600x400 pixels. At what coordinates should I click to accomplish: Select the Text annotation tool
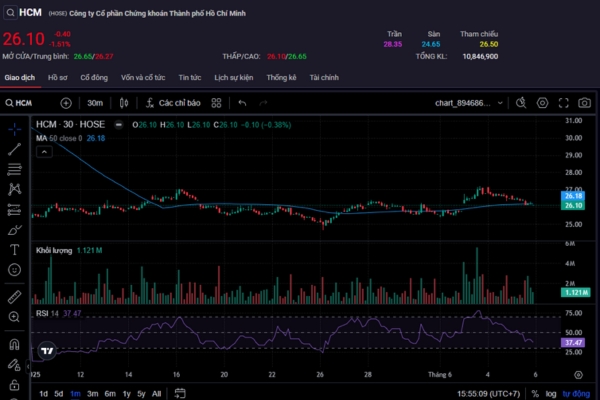pos(15,250)
